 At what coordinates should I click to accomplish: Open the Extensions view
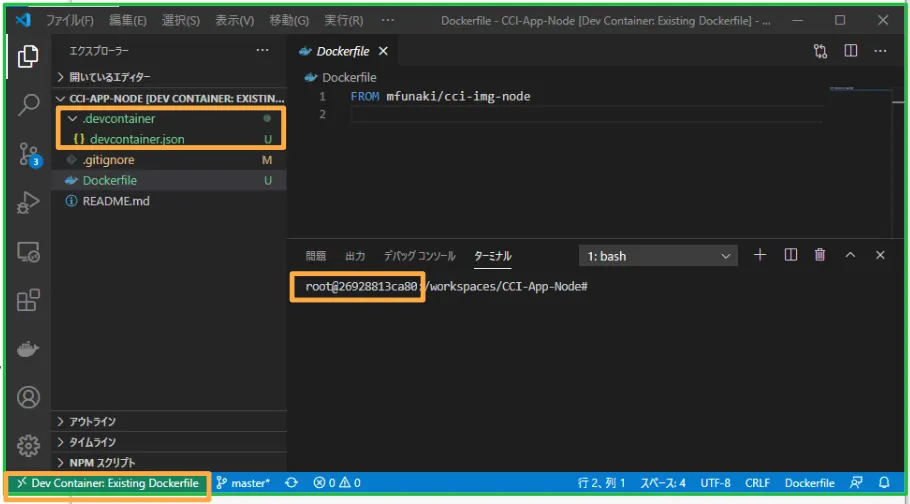point(28,300)
